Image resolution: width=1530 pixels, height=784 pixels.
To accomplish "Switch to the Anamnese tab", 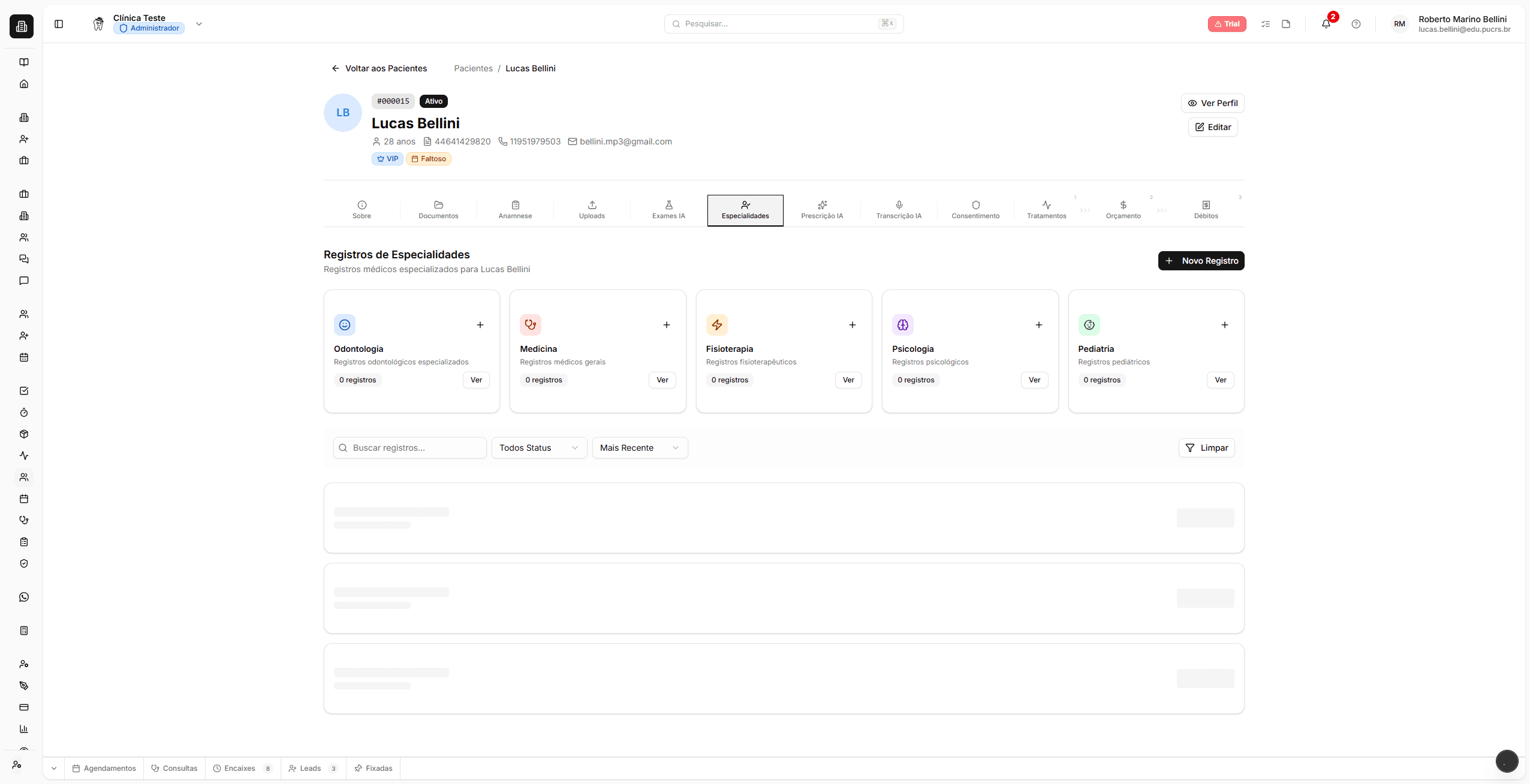I will click(x=515, y=210).
